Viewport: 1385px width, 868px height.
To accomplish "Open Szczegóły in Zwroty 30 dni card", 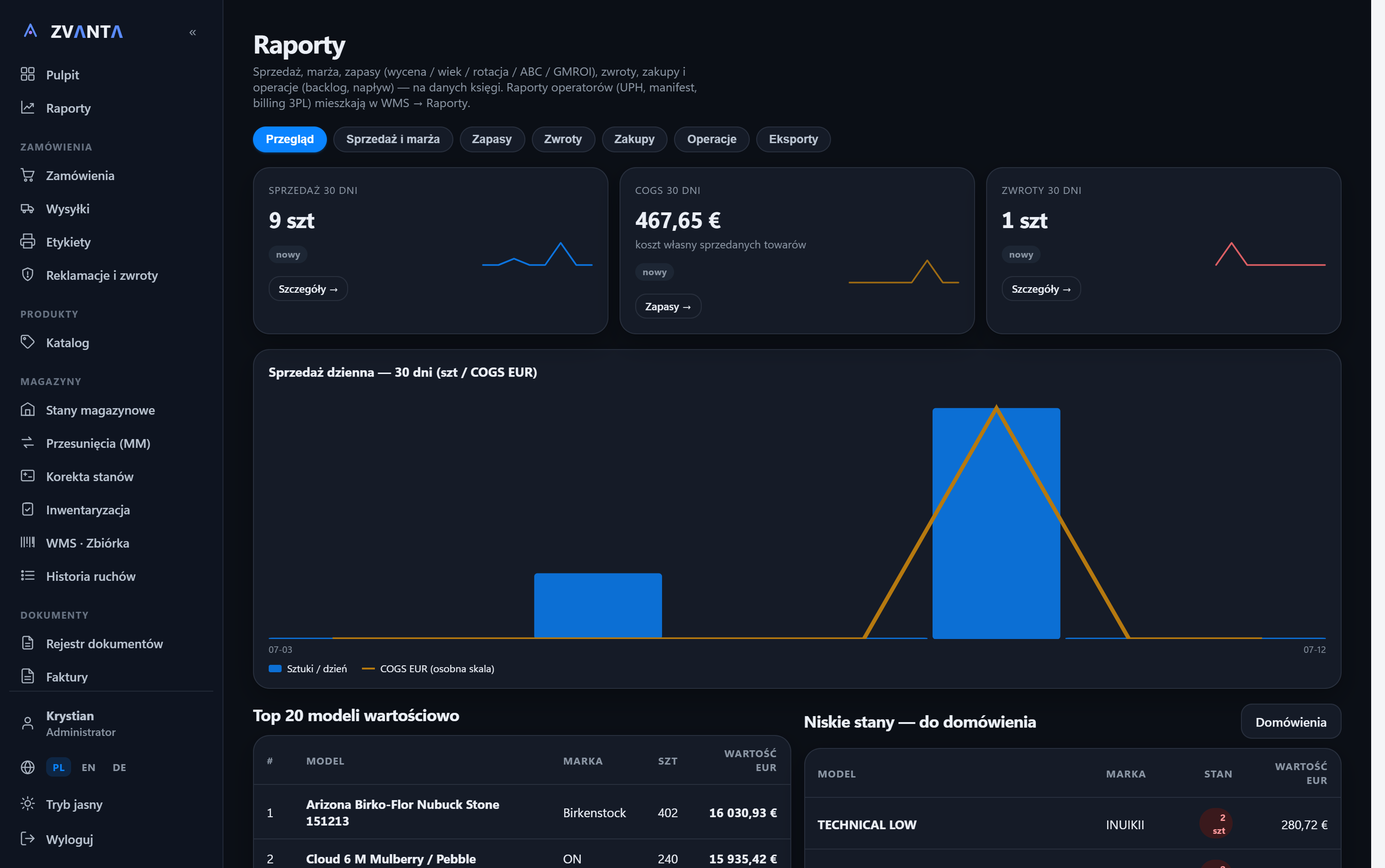I will point(1041,289).
